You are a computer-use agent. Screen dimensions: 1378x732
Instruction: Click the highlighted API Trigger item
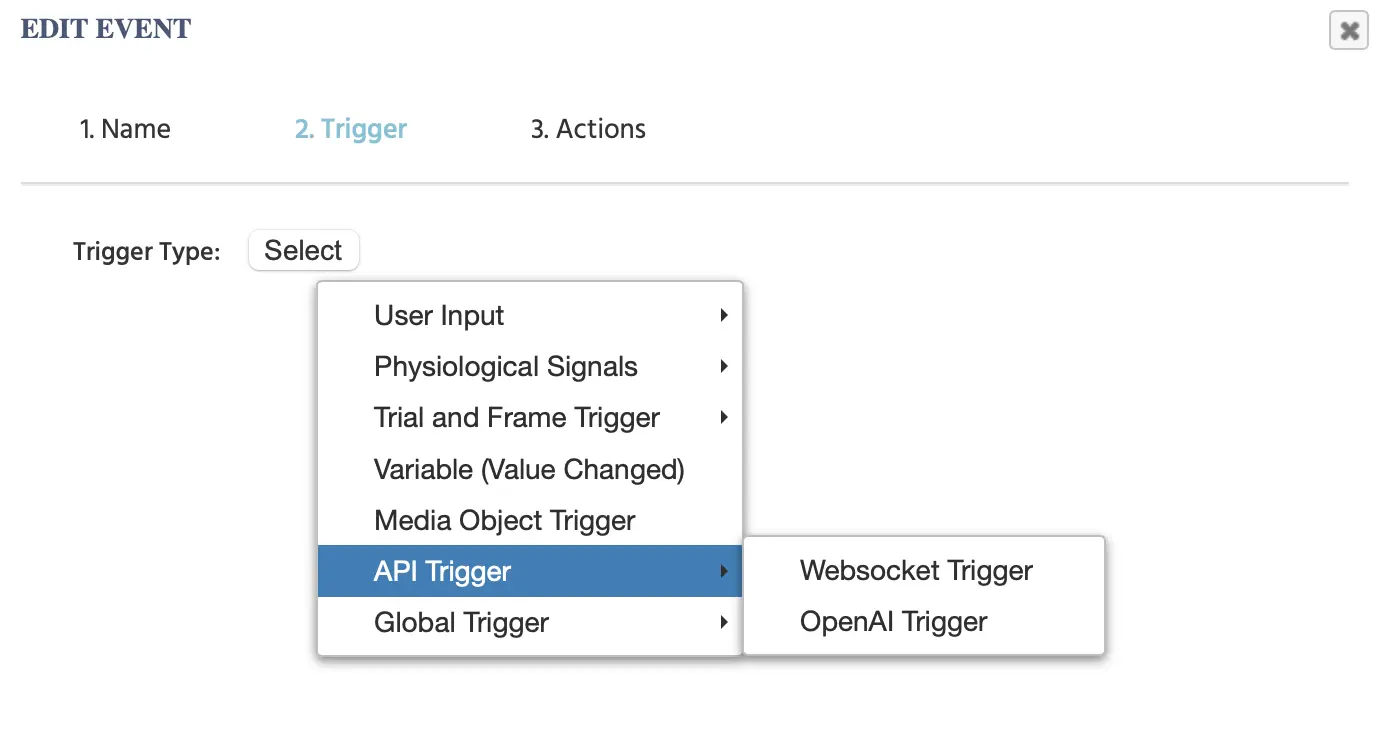[x=442, y=571]
